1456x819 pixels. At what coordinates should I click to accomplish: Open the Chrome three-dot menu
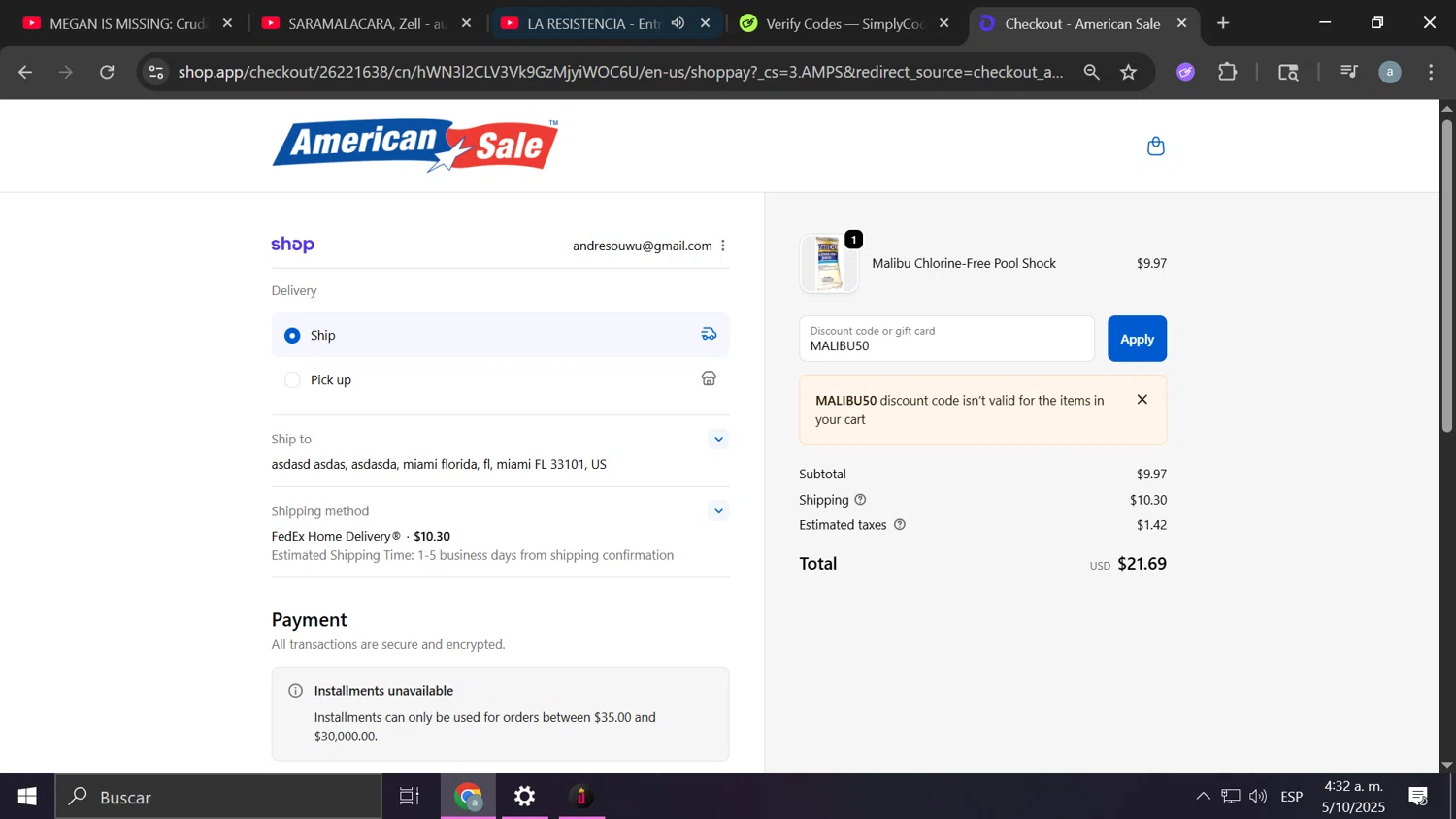tap(1431, 72)
